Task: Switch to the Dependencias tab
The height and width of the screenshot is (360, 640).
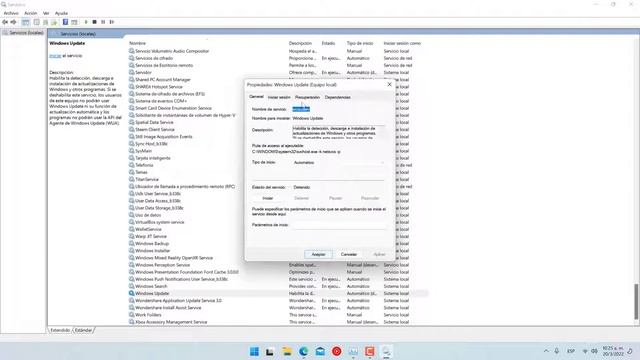Action: [x=338, y=97]
